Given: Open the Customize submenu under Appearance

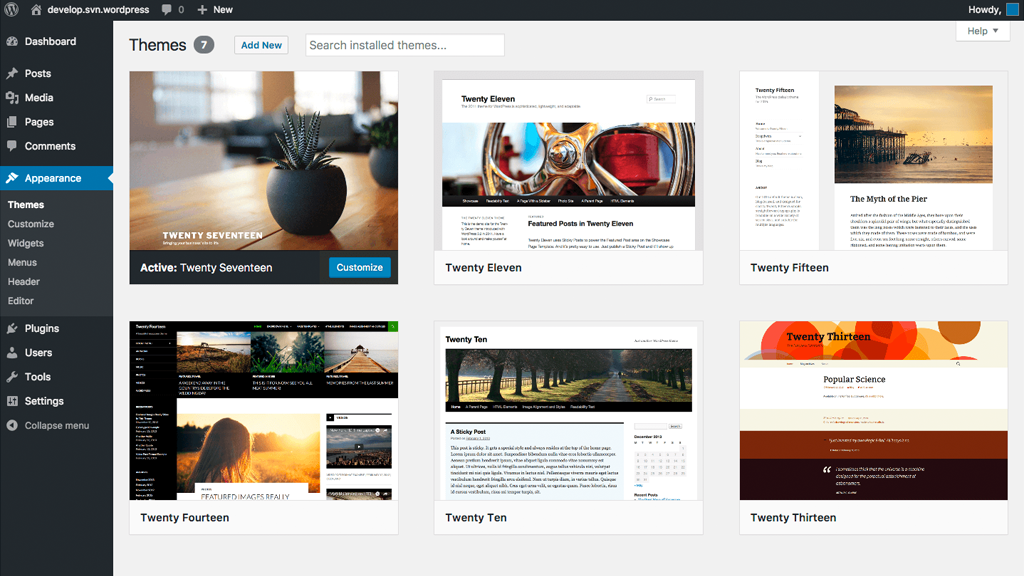Looking at the screenshot, I should (31, 224).
